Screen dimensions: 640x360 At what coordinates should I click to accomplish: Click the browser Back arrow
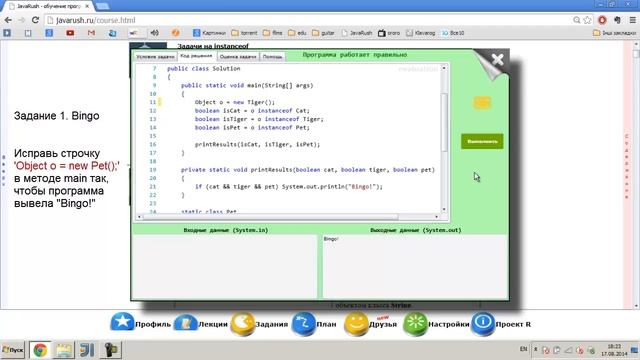[x=8, y=20]
